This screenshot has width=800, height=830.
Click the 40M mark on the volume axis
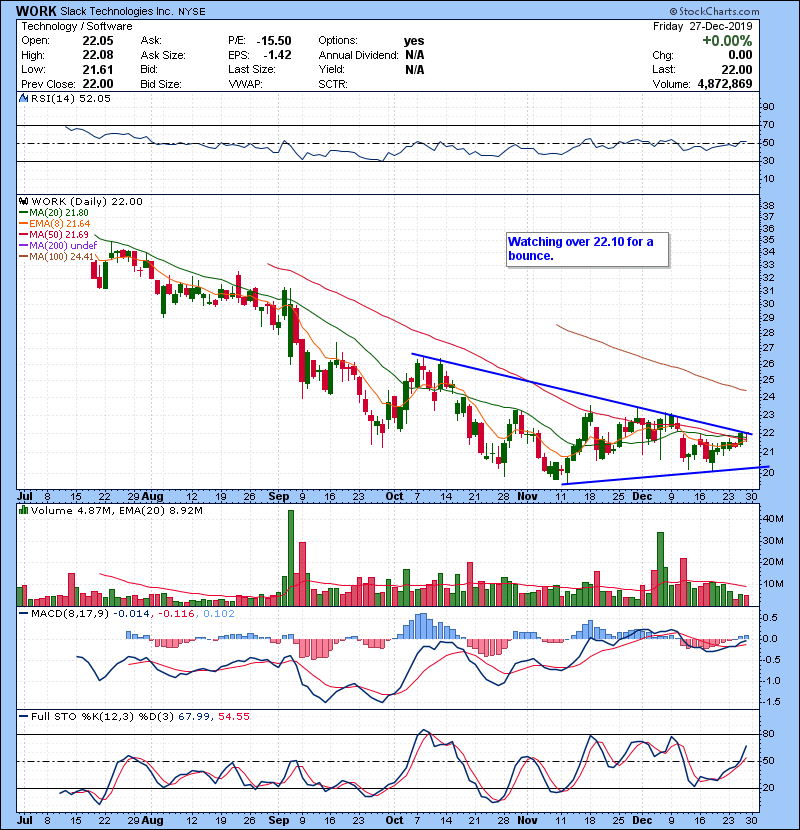773,519
